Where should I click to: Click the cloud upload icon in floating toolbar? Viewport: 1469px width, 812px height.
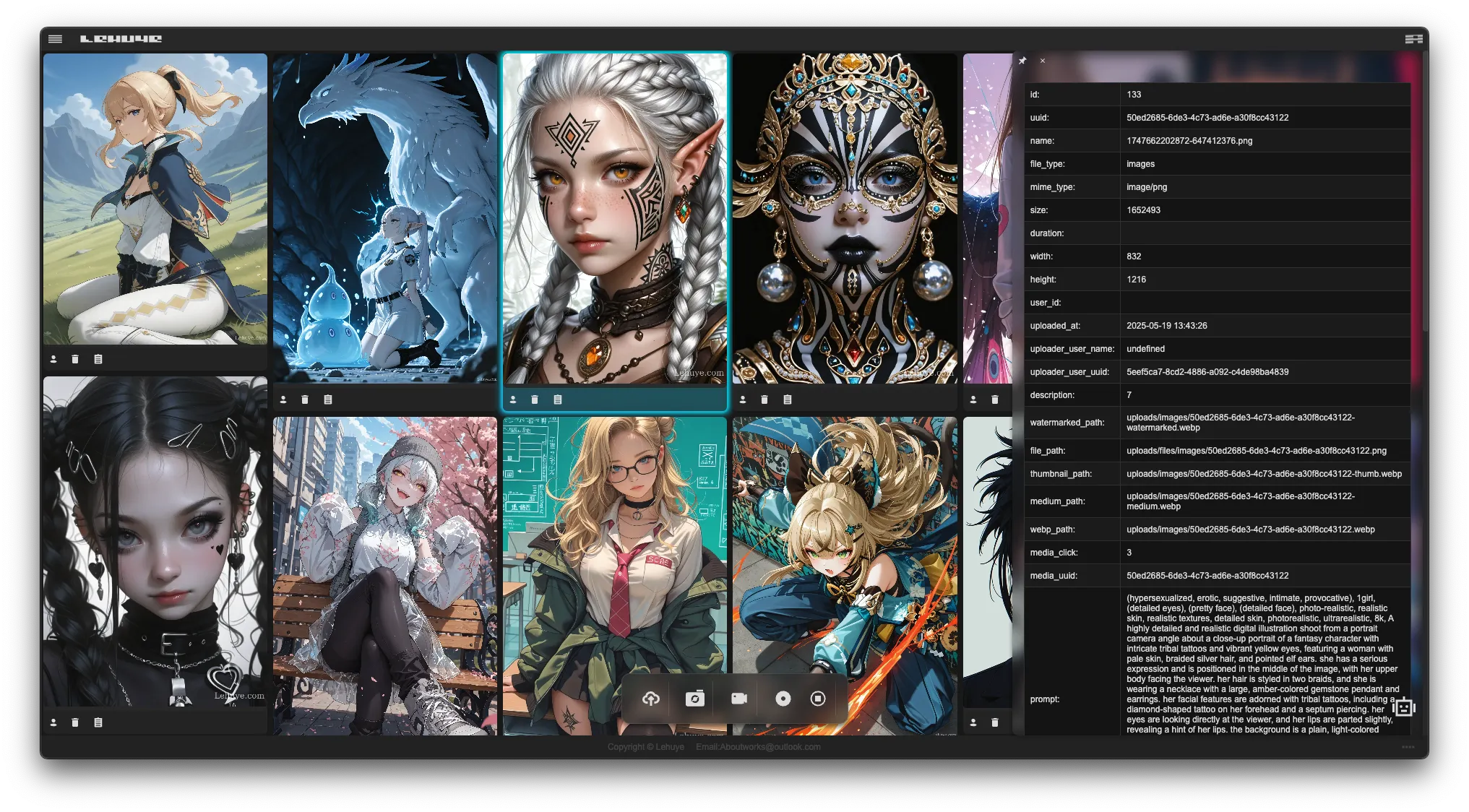click(x=651, y=699)
